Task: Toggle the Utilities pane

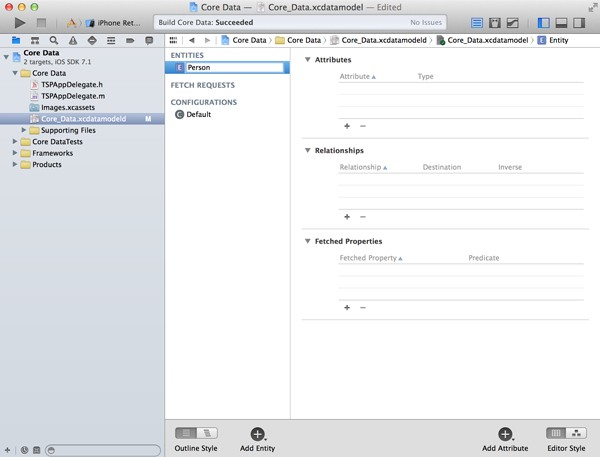Action: 579,23
